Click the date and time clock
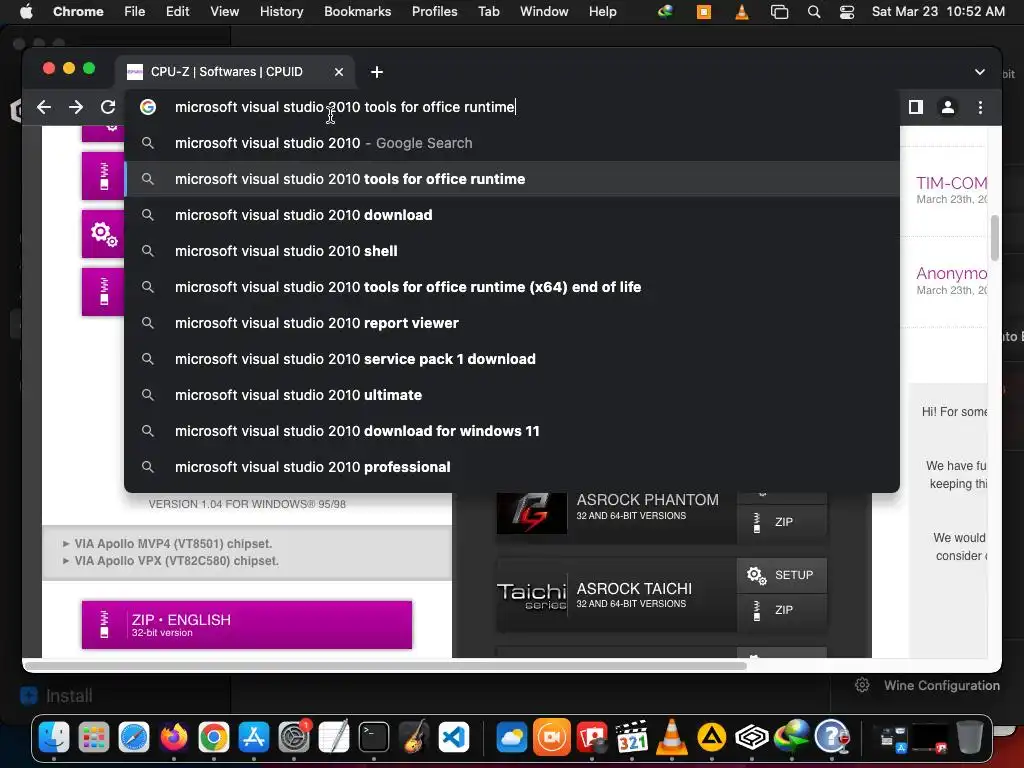Image resolution: width=1024 pixels, height=768 pixels. 938,11
